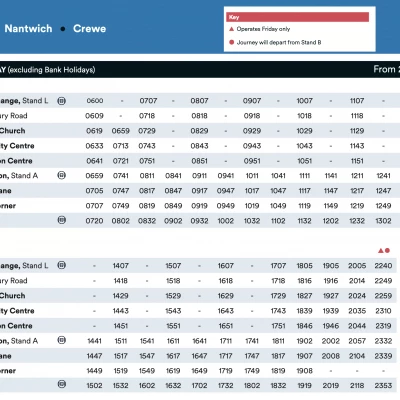Click the 'Operates Friday only' key text
400x400 pixels.
point(263,29)
